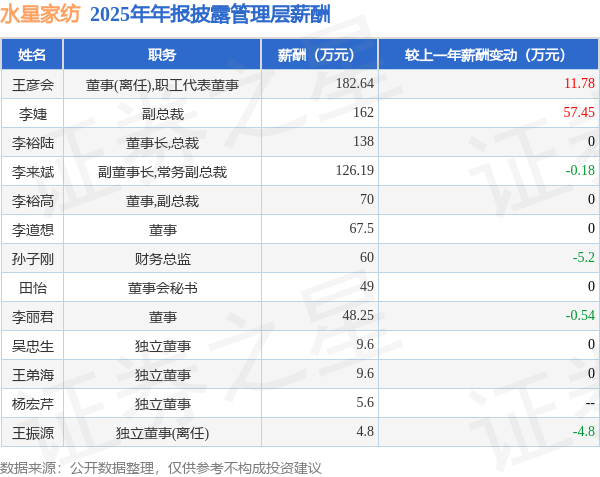Click the position 副董事长,常务副总裁
Viewport: 600px width, 477px height.
point(162,172)
